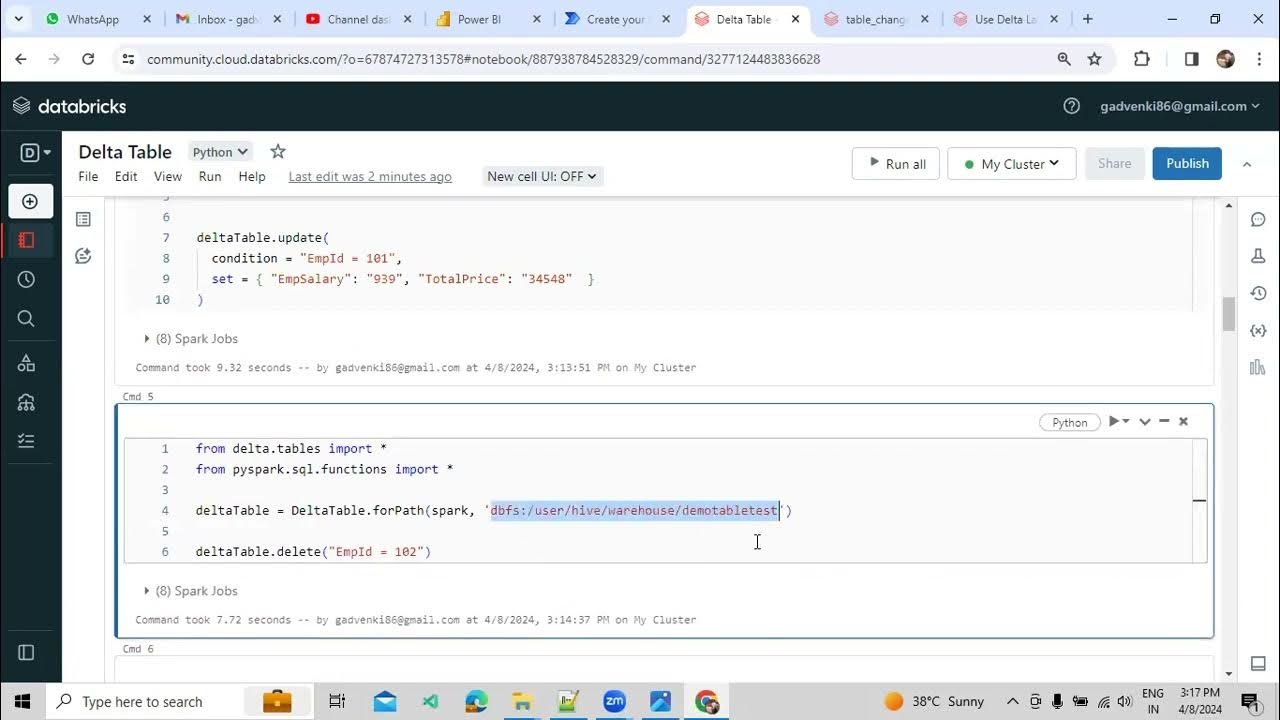Open the View menu

point(168,176)
